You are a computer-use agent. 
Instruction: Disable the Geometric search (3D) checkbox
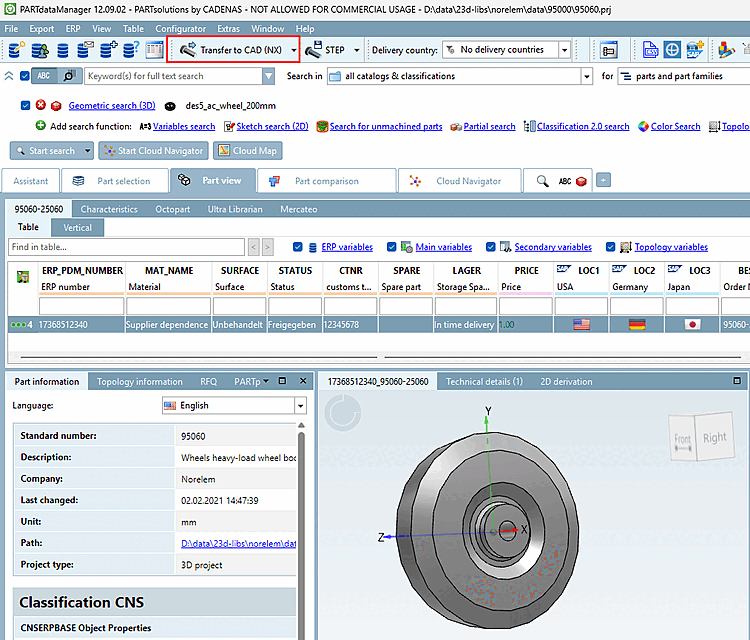25,105
